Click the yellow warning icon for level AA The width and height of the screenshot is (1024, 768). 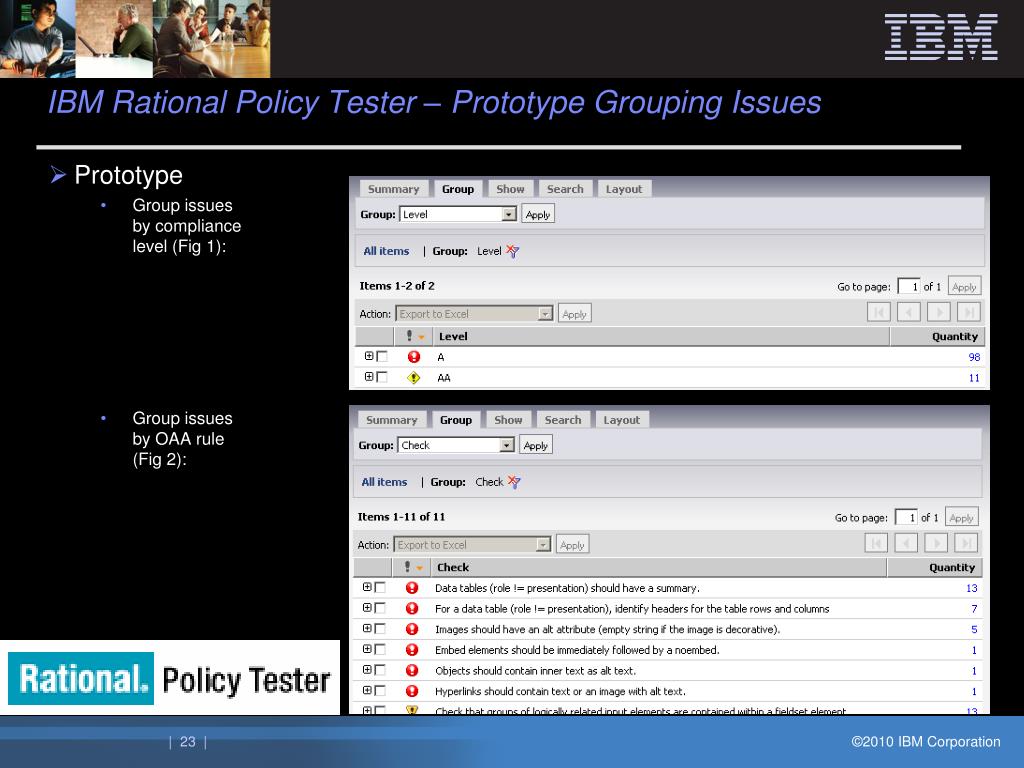pos(413,377)
